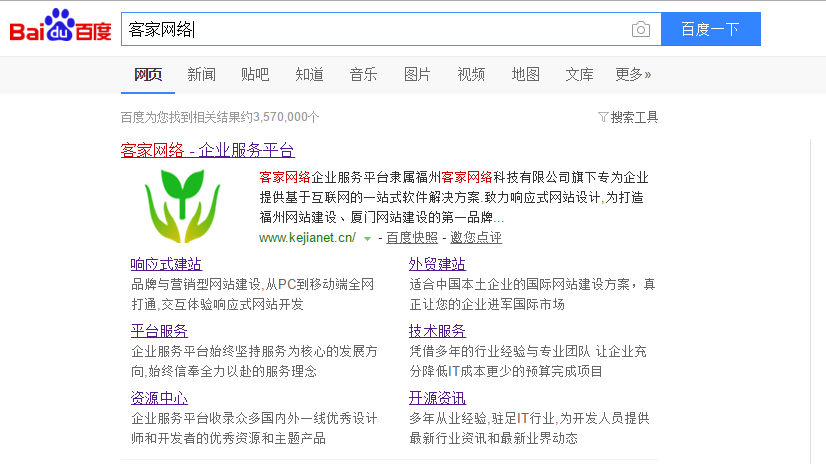Open result title 客家网络 - 企业服务平台
Screen dimensions: 826x464
207,150
